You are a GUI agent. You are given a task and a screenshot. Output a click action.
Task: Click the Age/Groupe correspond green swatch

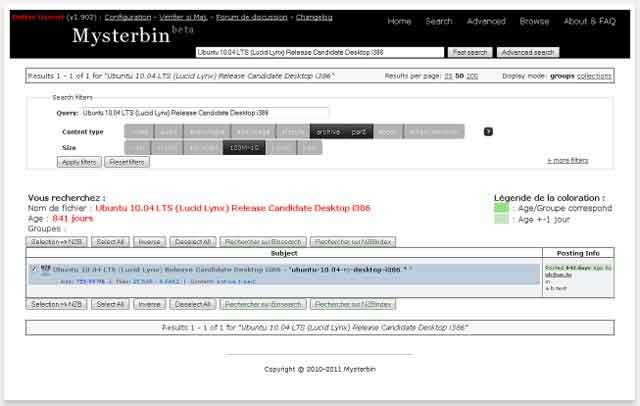coord(501,208)
